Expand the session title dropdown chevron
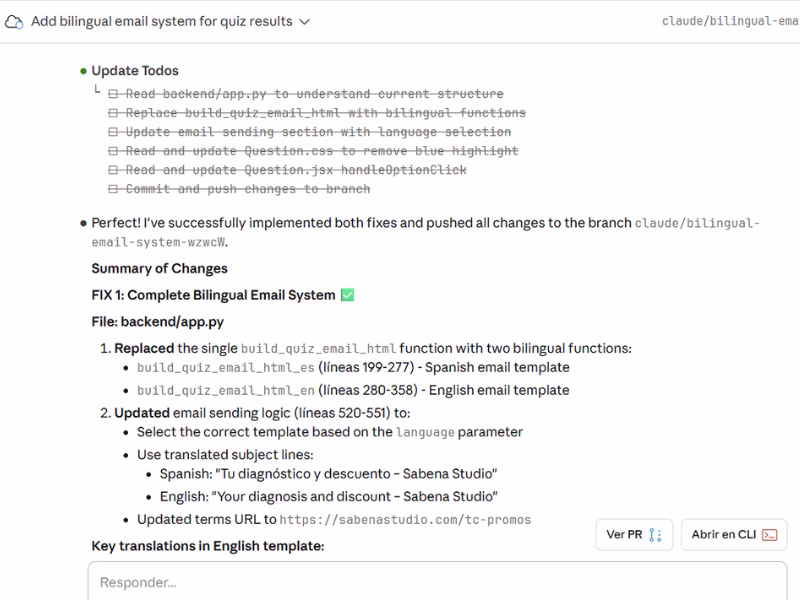The image size is (800, 600). click(x=305, y=21)
